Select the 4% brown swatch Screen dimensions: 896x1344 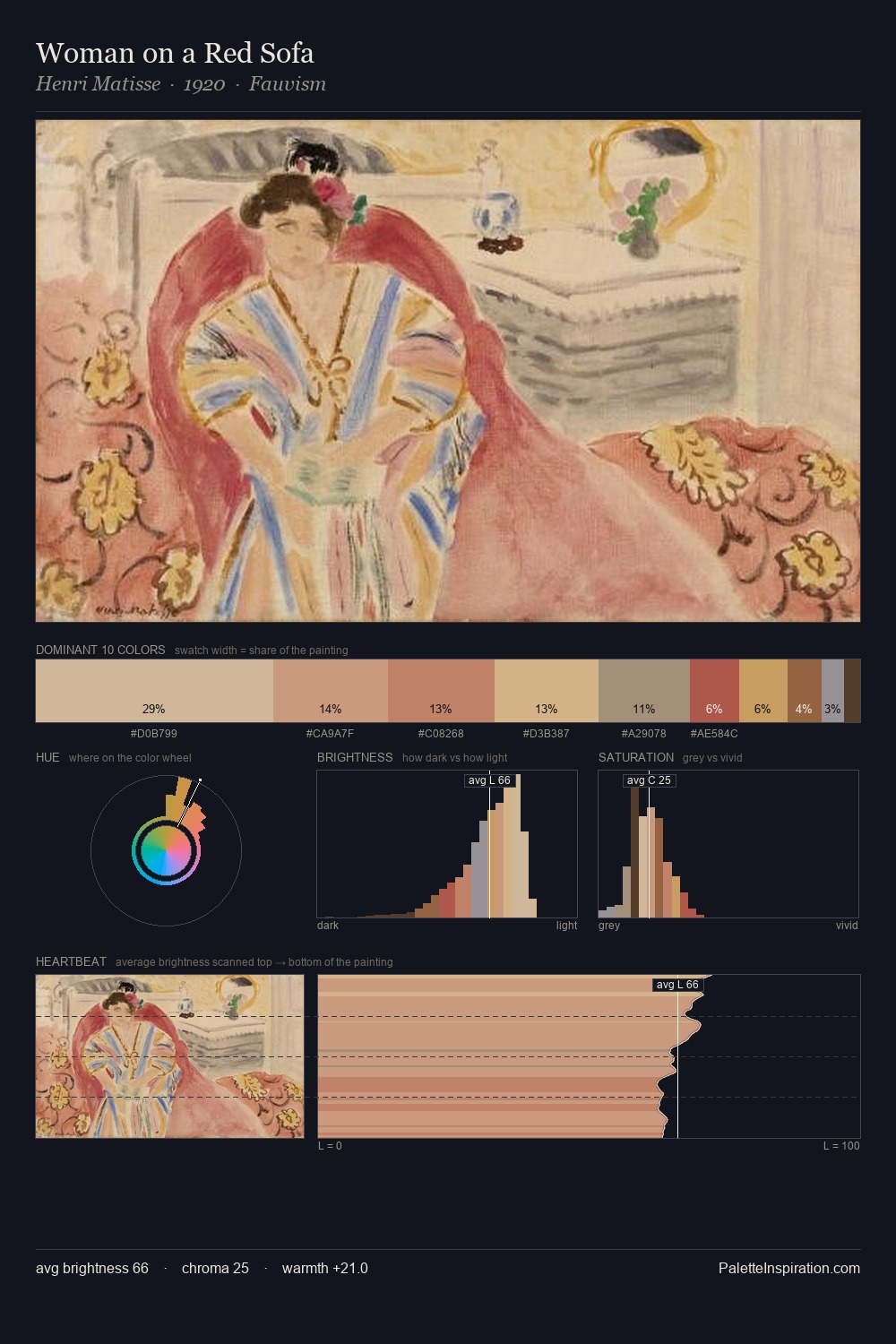(x=805, y=691)
